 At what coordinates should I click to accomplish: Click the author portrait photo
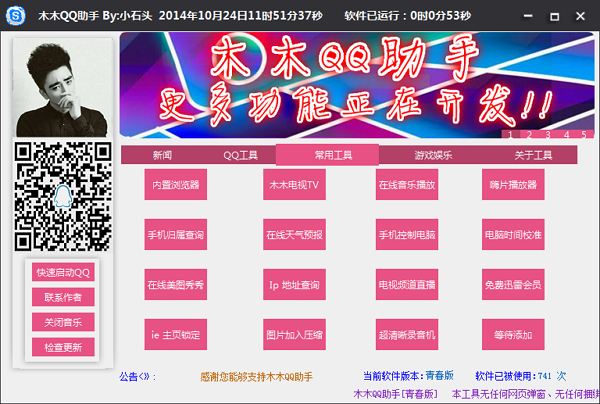[63, 87]
